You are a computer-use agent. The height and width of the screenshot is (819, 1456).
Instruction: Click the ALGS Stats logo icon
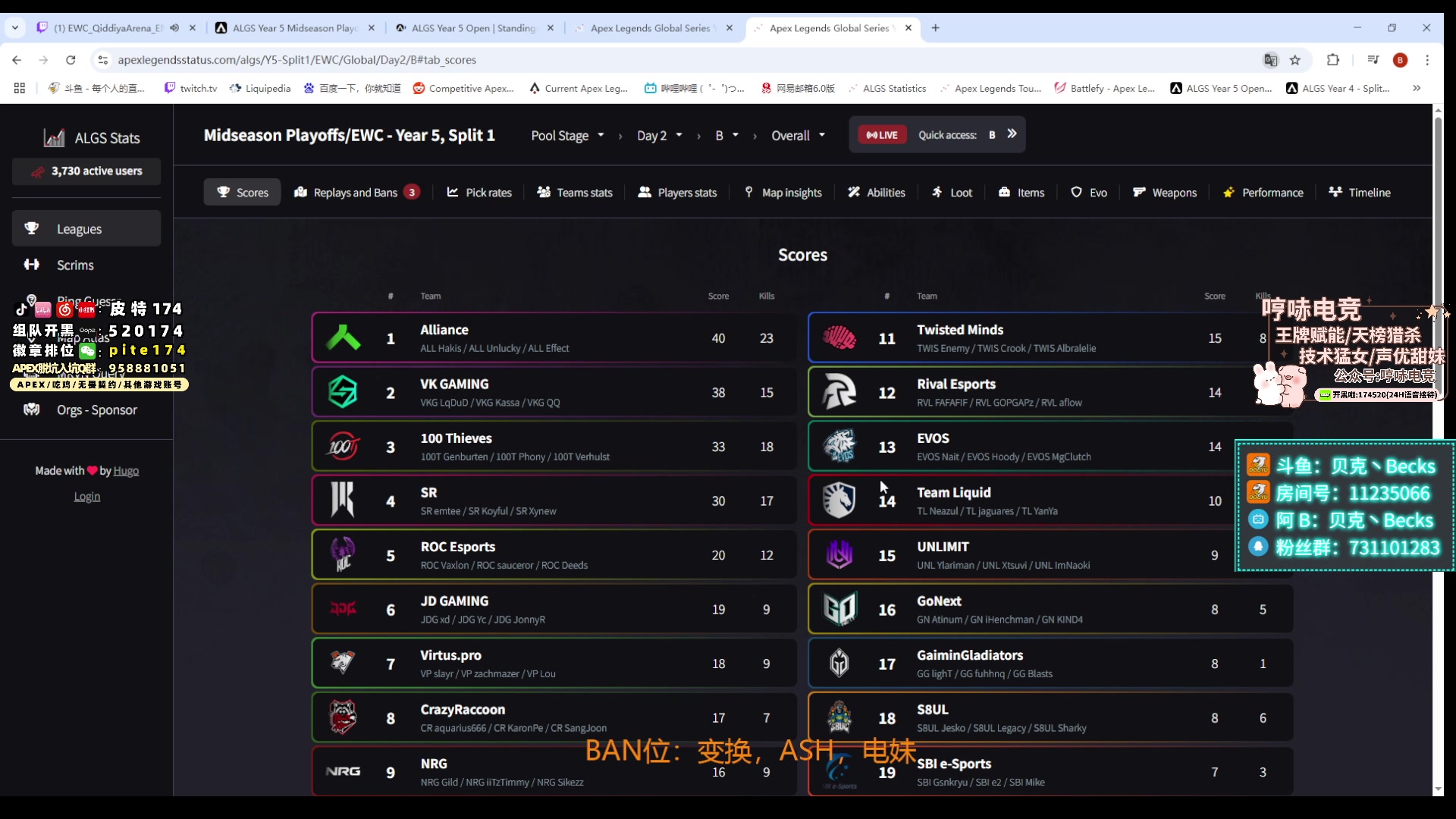point(54,137)
